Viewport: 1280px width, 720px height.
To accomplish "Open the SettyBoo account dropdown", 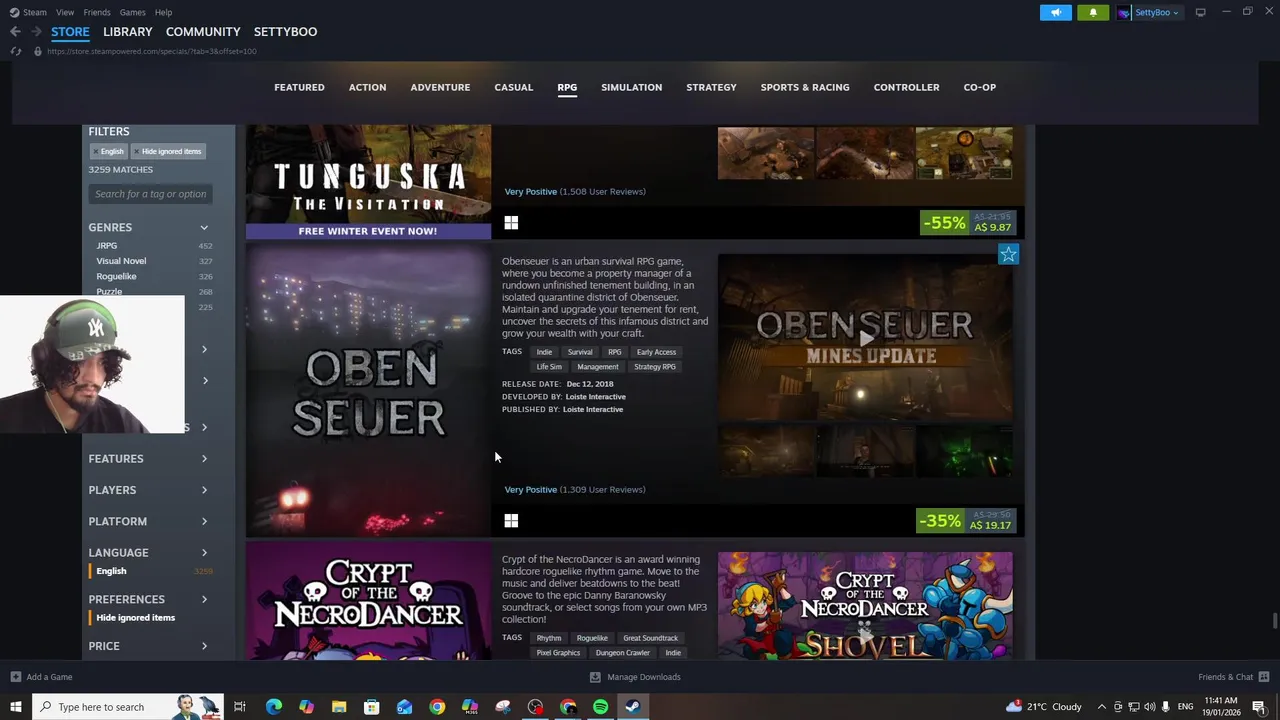I will 1157,12.
